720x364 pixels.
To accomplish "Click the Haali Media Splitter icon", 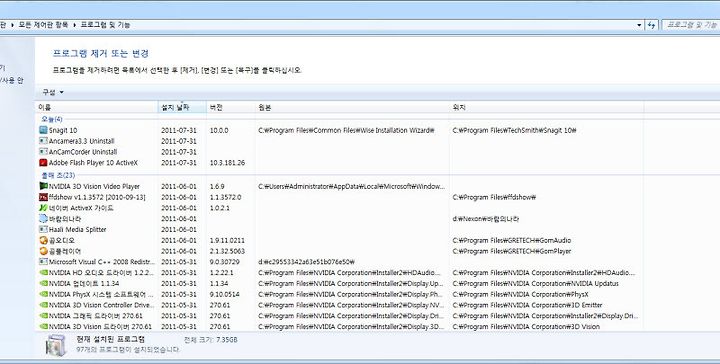I will pyautogui.click(x=43, y=230).
